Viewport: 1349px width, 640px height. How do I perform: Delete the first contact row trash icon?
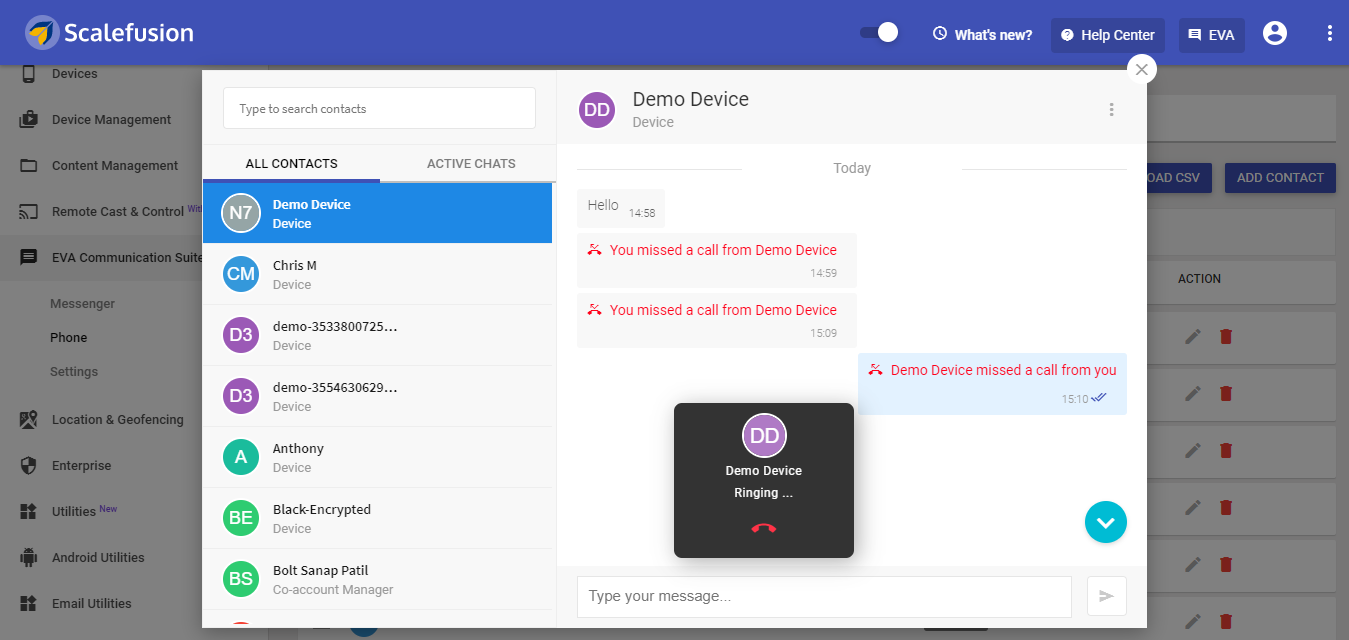coord(1226,337)
